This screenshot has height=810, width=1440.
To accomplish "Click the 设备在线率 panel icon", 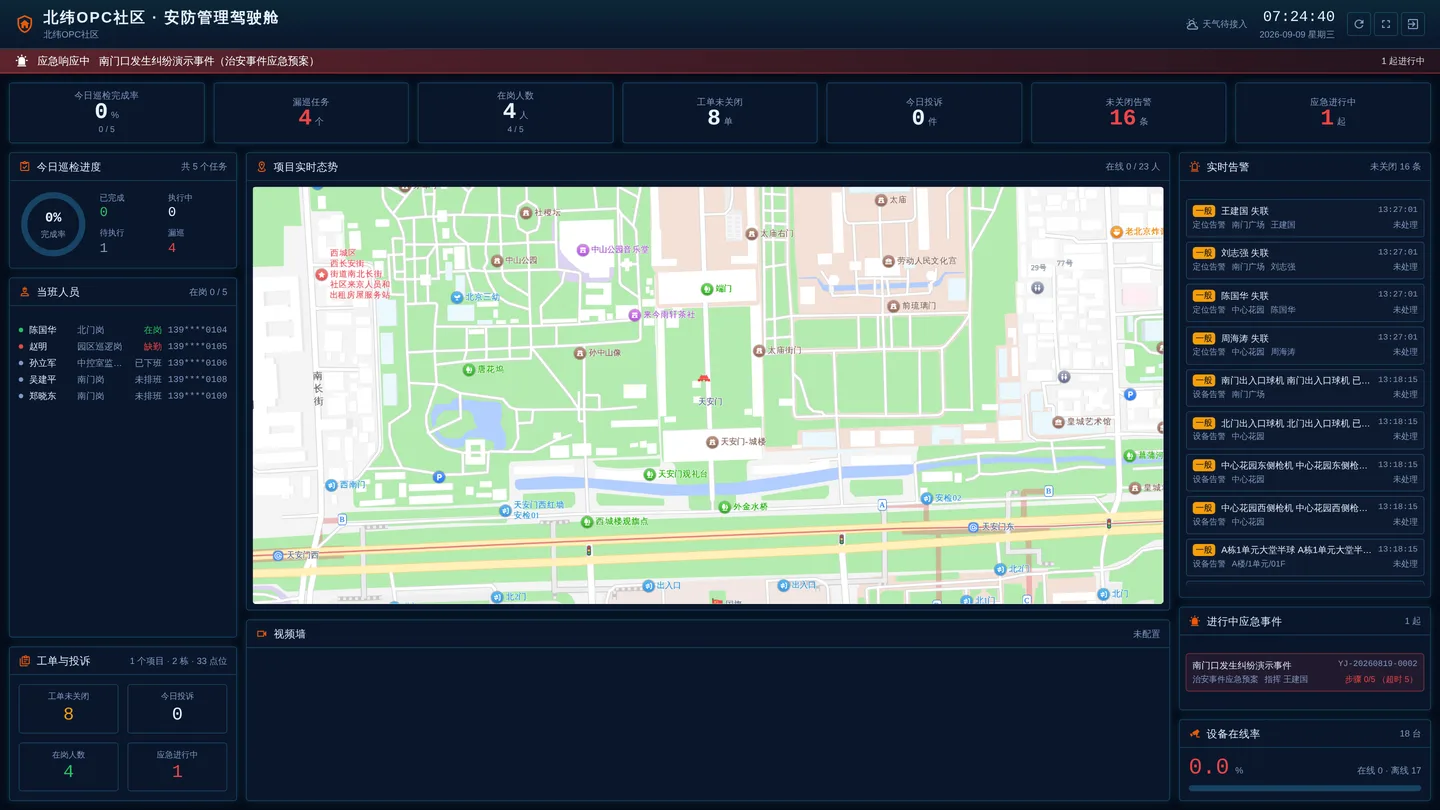I will 1194,734.
